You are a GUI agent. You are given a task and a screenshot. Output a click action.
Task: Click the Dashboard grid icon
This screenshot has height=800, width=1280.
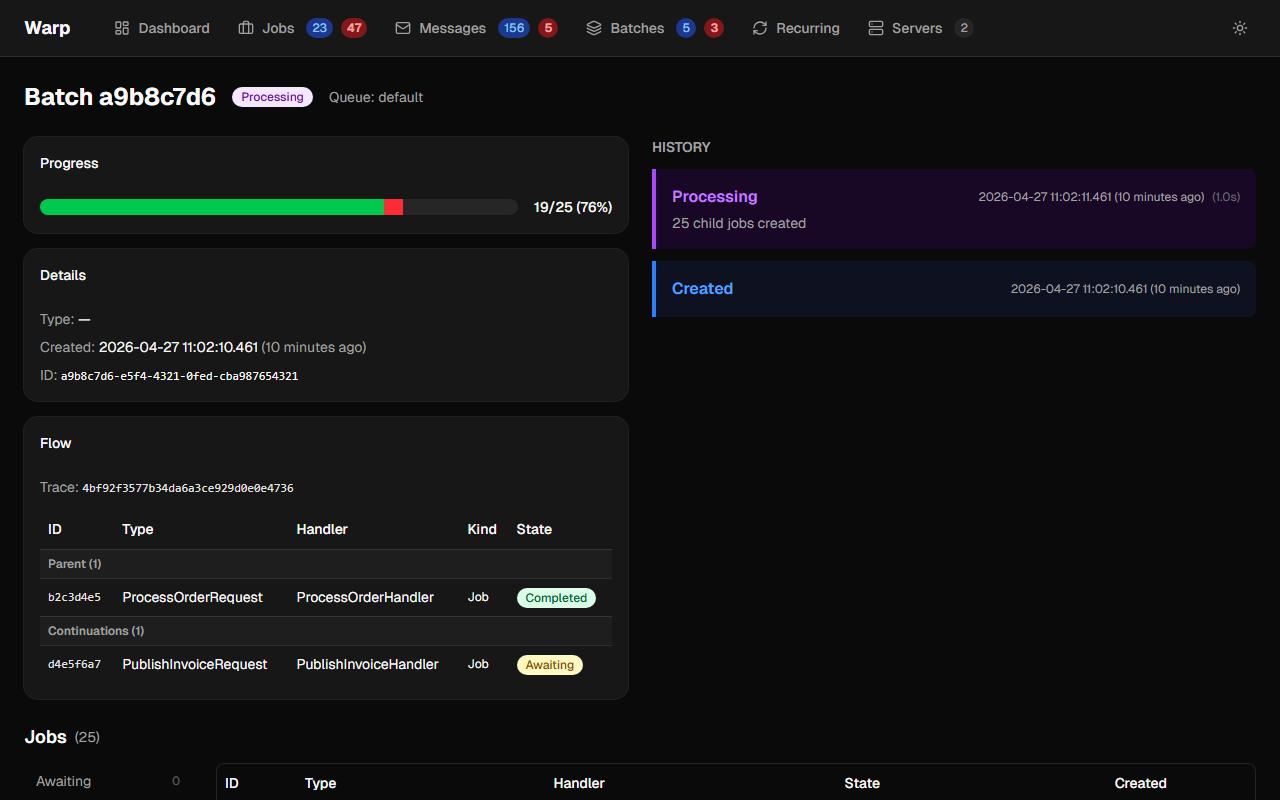(x=122, y=28)
